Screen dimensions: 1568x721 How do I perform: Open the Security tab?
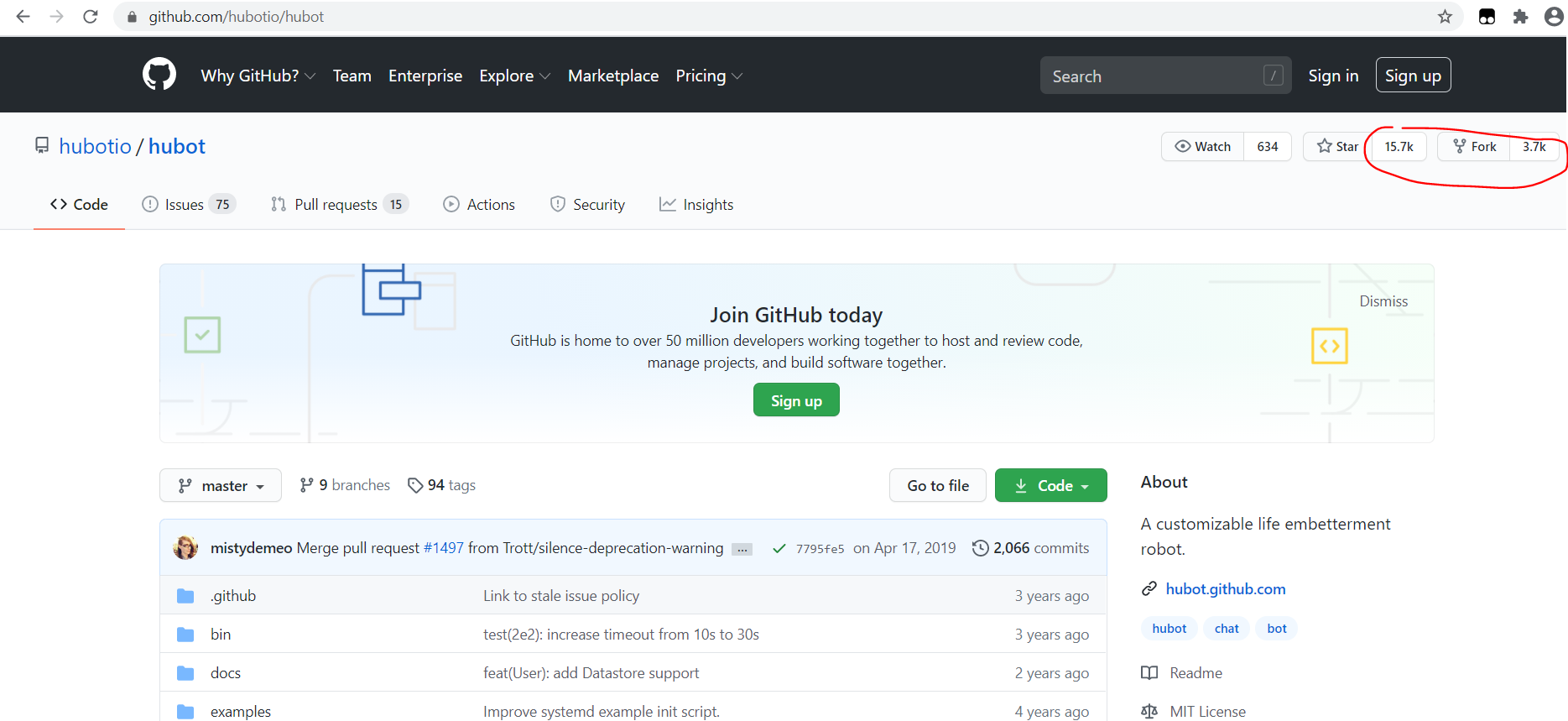[587, 204]
